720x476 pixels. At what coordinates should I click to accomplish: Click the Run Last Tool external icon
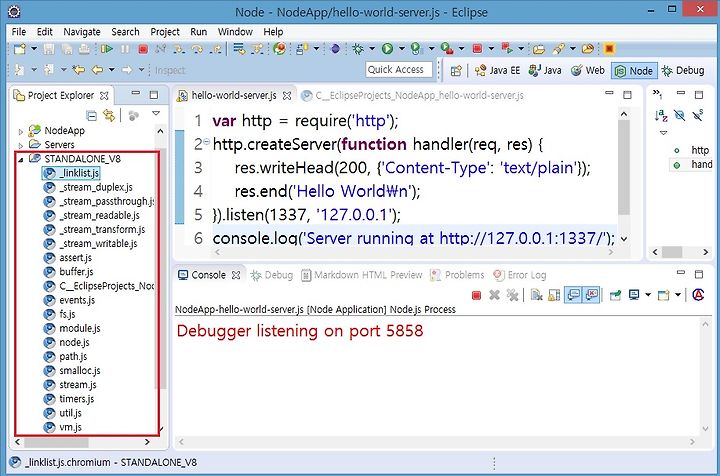pyautogui.click(x=446, y=49)
